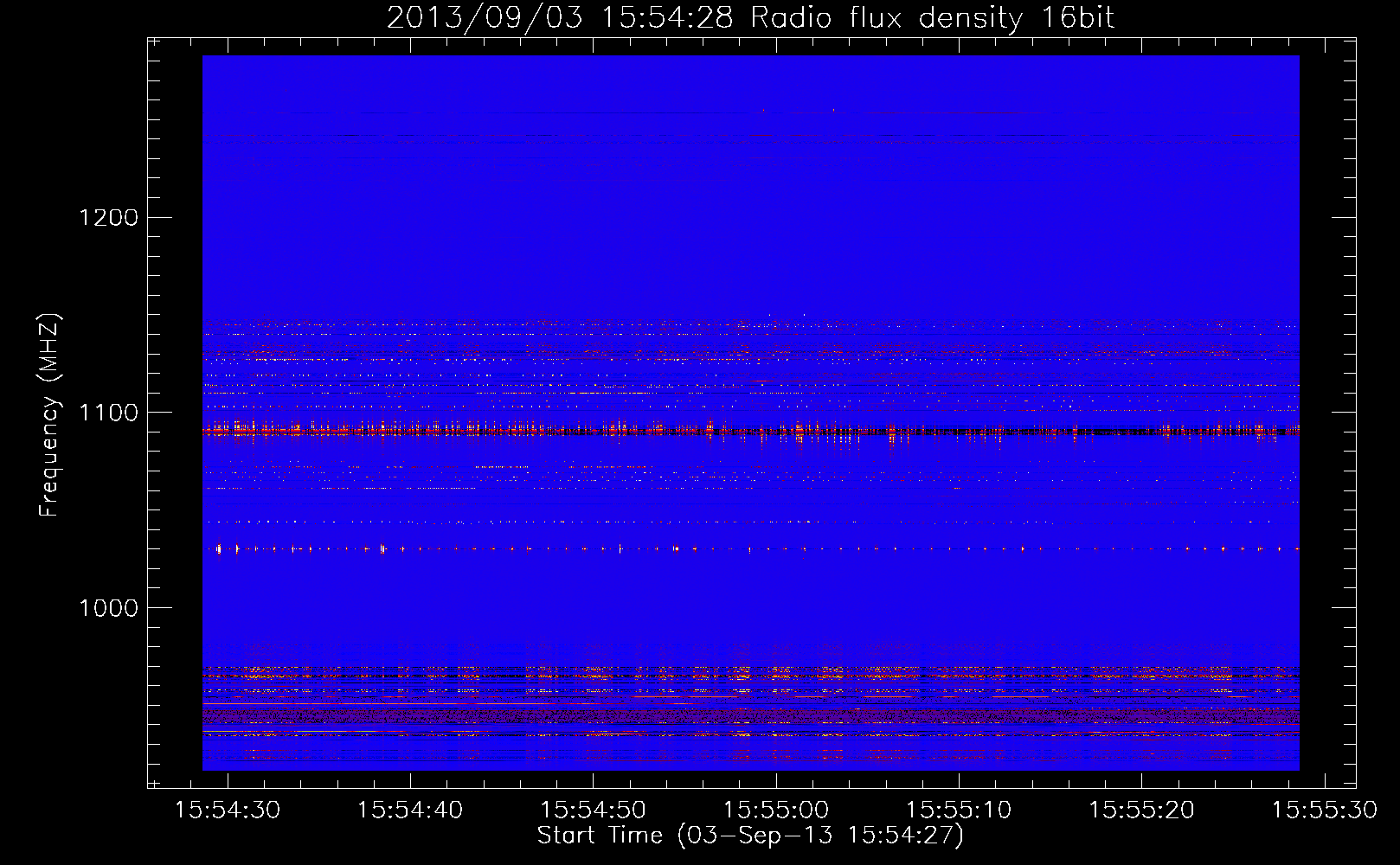Viewport: 1400px width, 865px height.
Task: Click the 'Frequency (MHZ)' axis title
Action: pyautogui.click(x=49, y=414)
